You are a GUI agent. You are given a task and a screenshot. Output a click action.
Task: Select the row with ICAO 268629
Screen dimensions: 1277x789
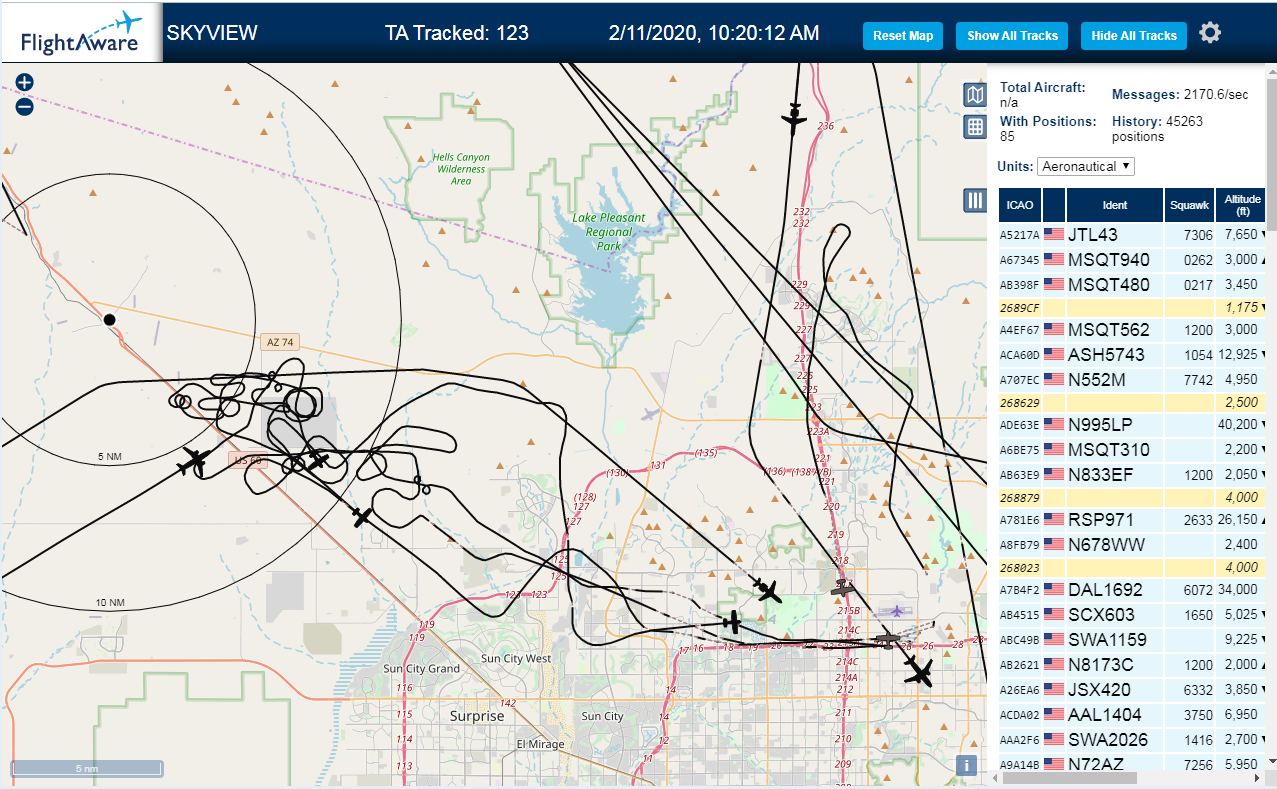pyautogui.click(x=1132, y=402)
